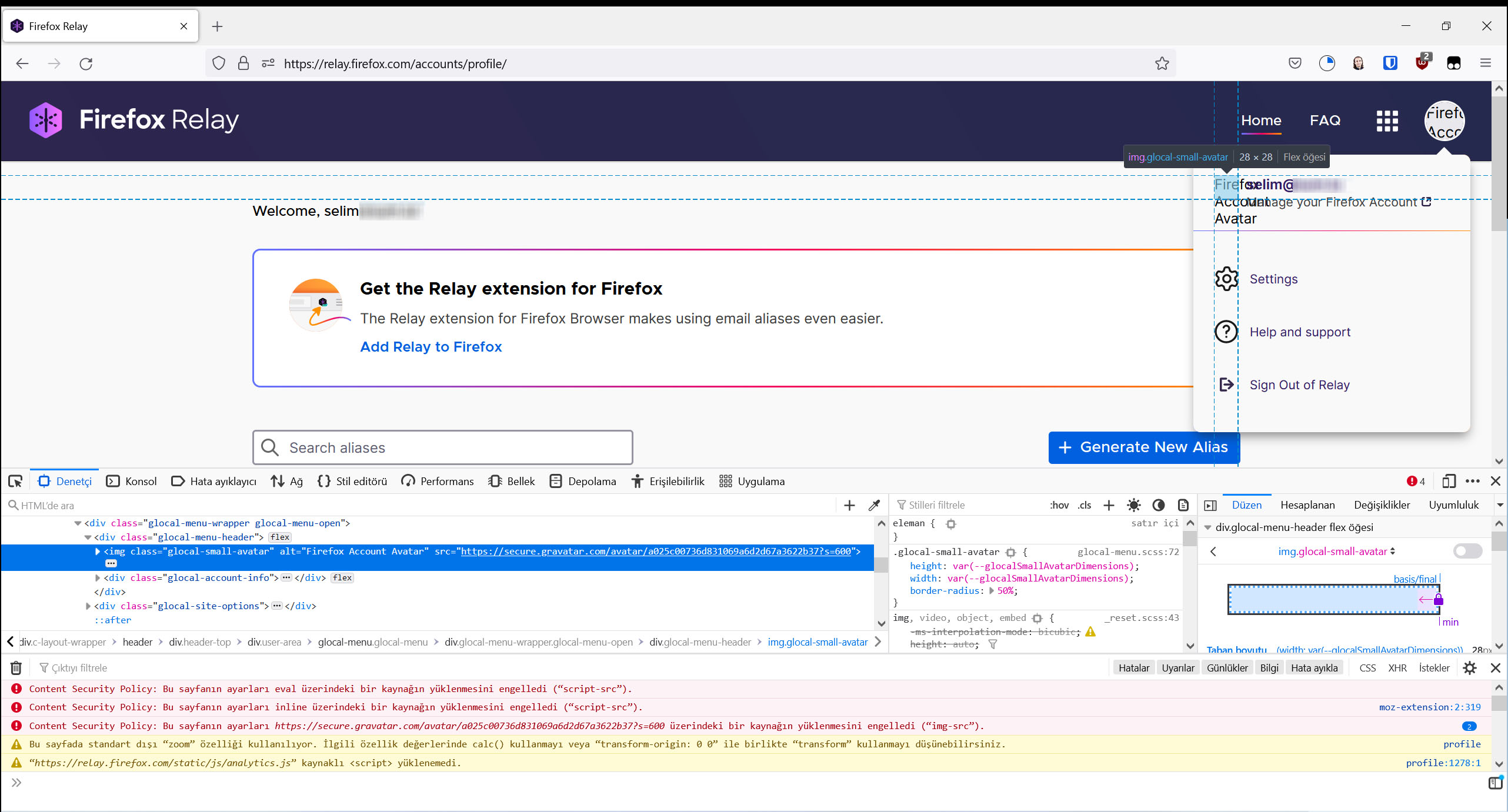Viewport: 1508px width, 812px height.
Task: Open the print media simulation icon
Action: click(1183, 505)
